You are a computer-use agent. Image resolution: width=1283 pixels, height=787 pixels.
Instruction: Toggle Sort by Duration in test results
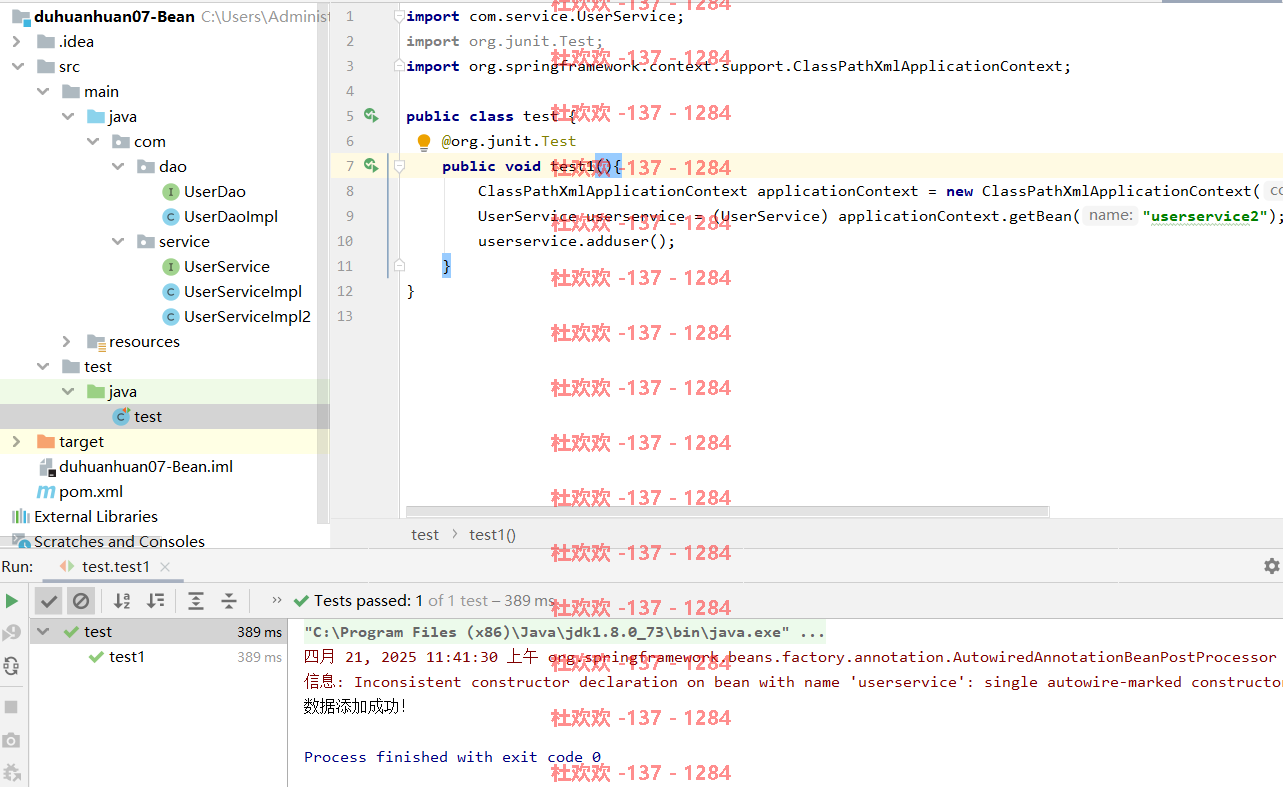(156, 601)
